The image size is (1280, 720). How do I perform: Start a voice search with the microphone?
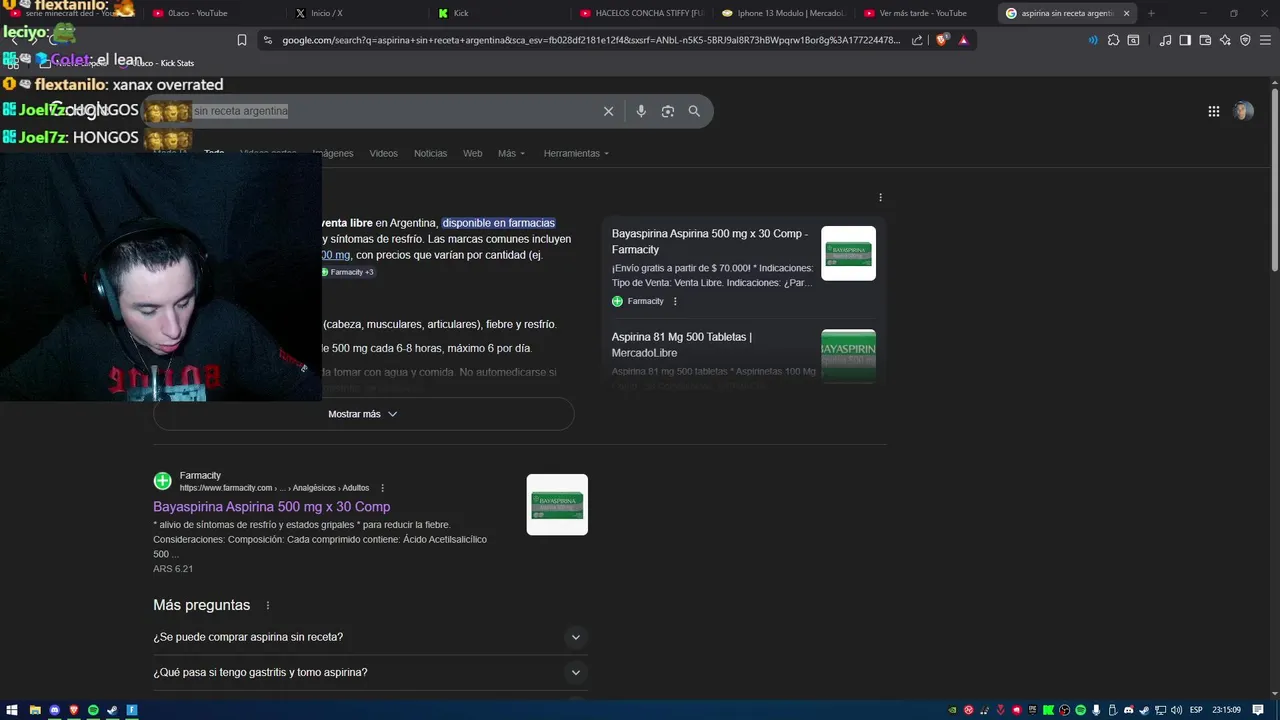point(641,111)
